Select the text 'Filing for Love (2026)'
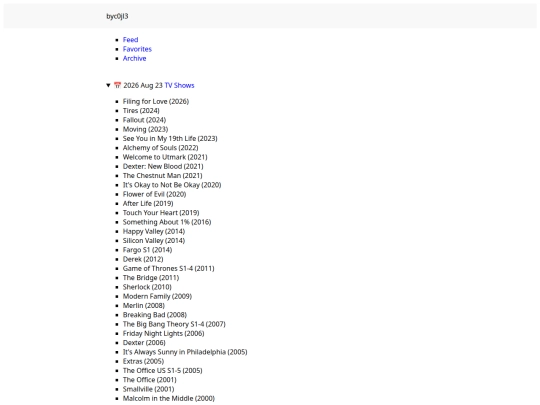540x405 pixels. tap(156, 101)
